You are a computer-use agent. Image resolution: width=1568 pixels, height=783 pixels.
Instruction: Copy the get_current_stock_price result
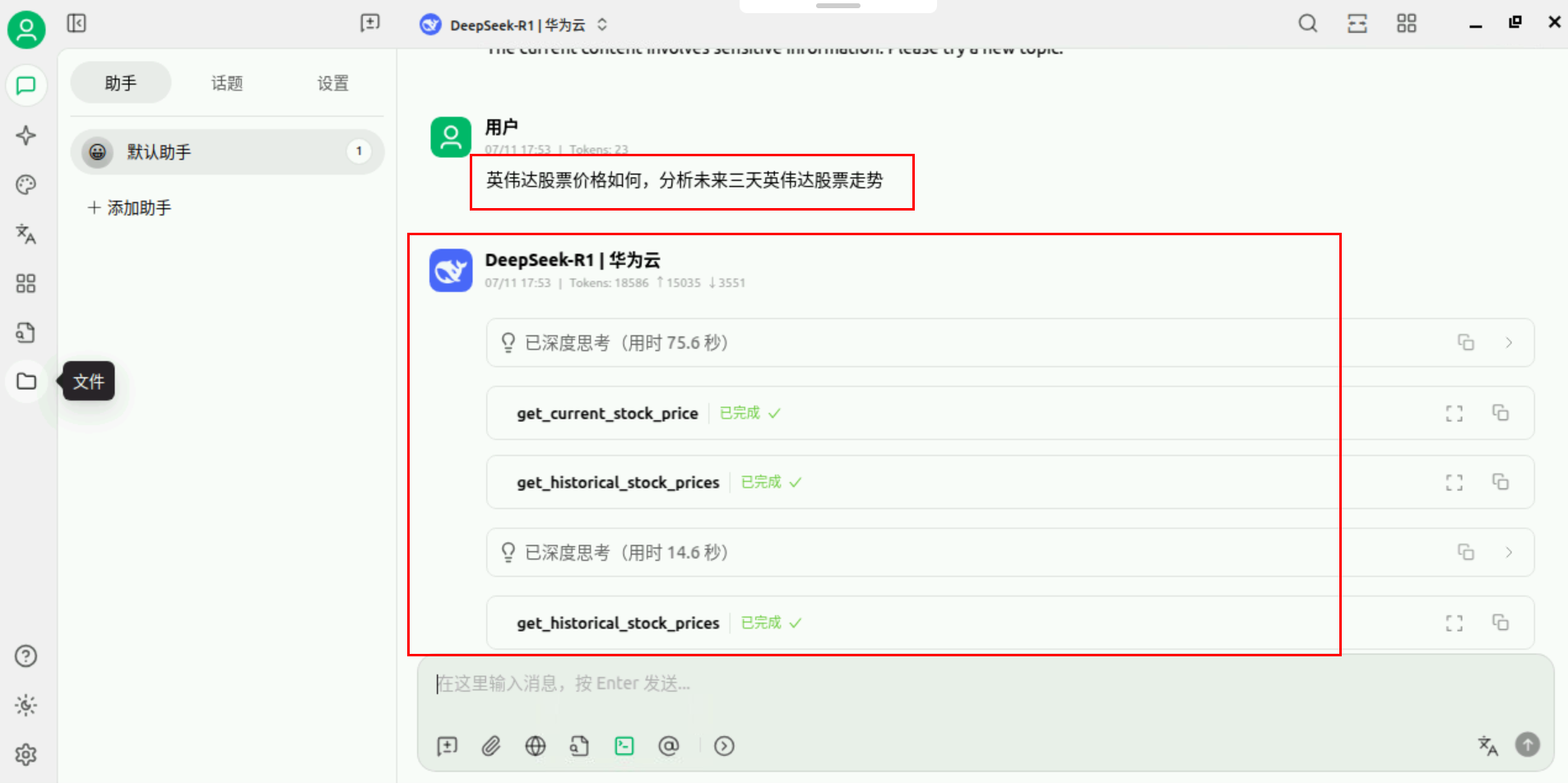tap(1501, 413)
